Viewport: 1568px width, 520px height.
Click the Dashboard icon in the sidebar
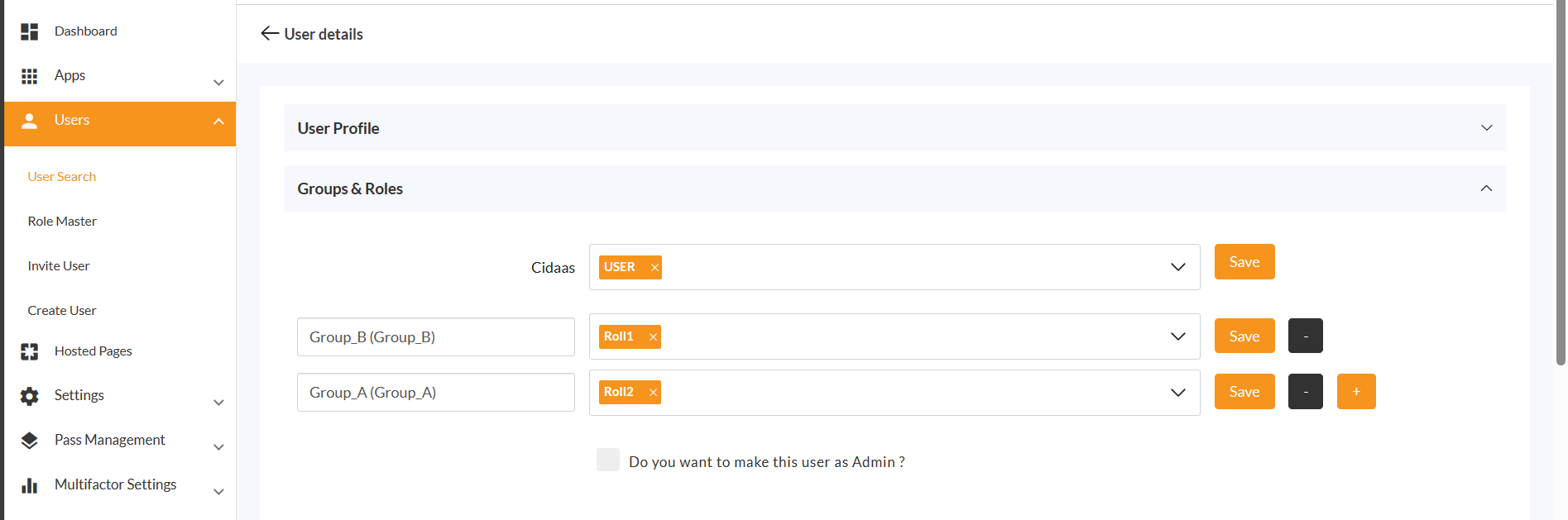(x=29, y=31)
